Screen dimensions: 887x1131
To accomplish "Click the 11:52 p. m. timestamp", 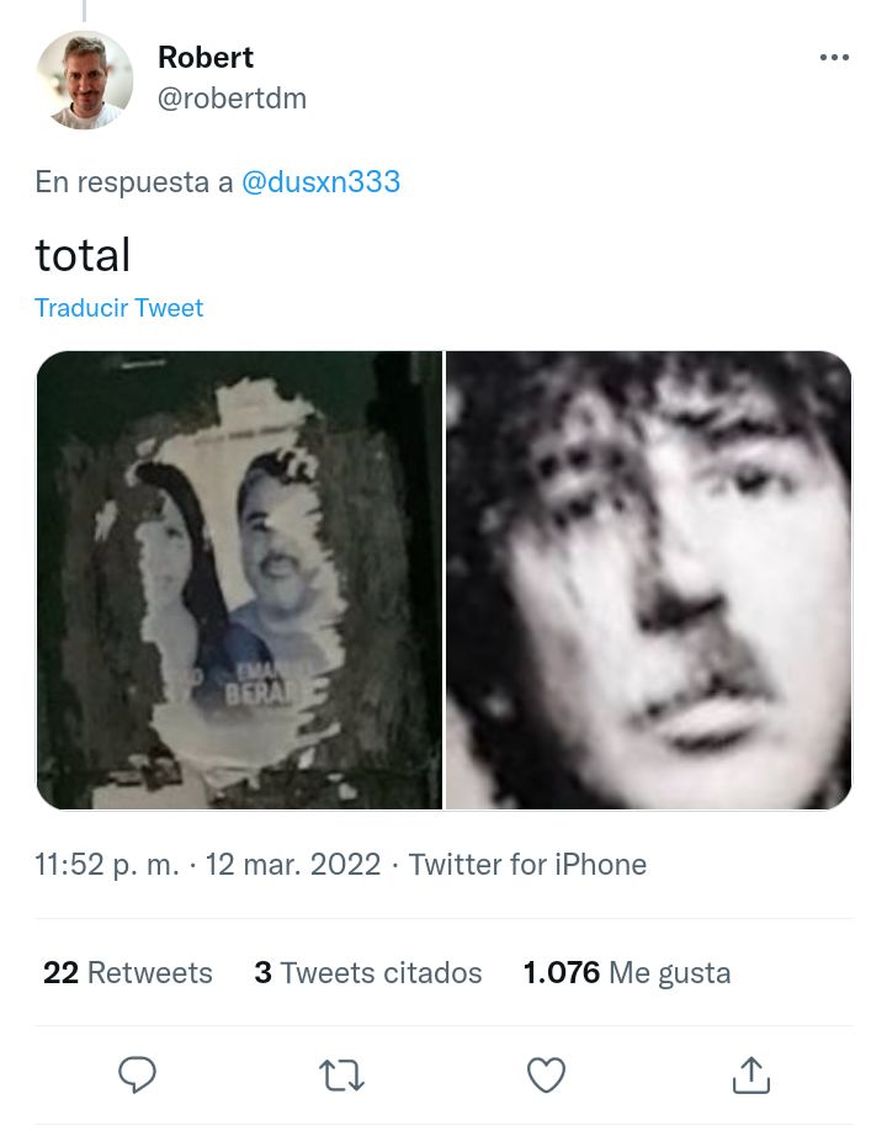I will pos(107,864).
